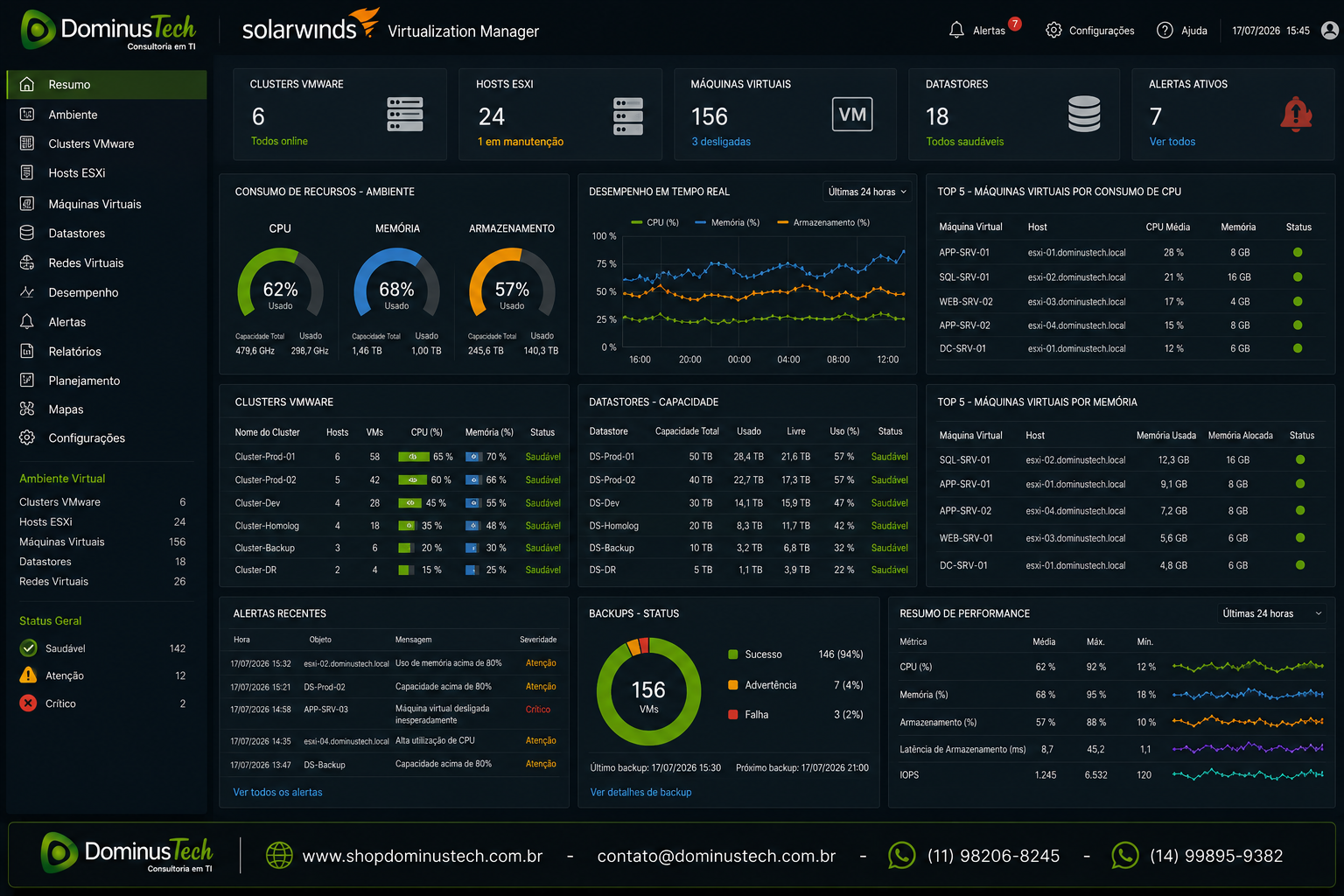Click Ver todos in Alertas Ativos card

[x=1172, y=142]
